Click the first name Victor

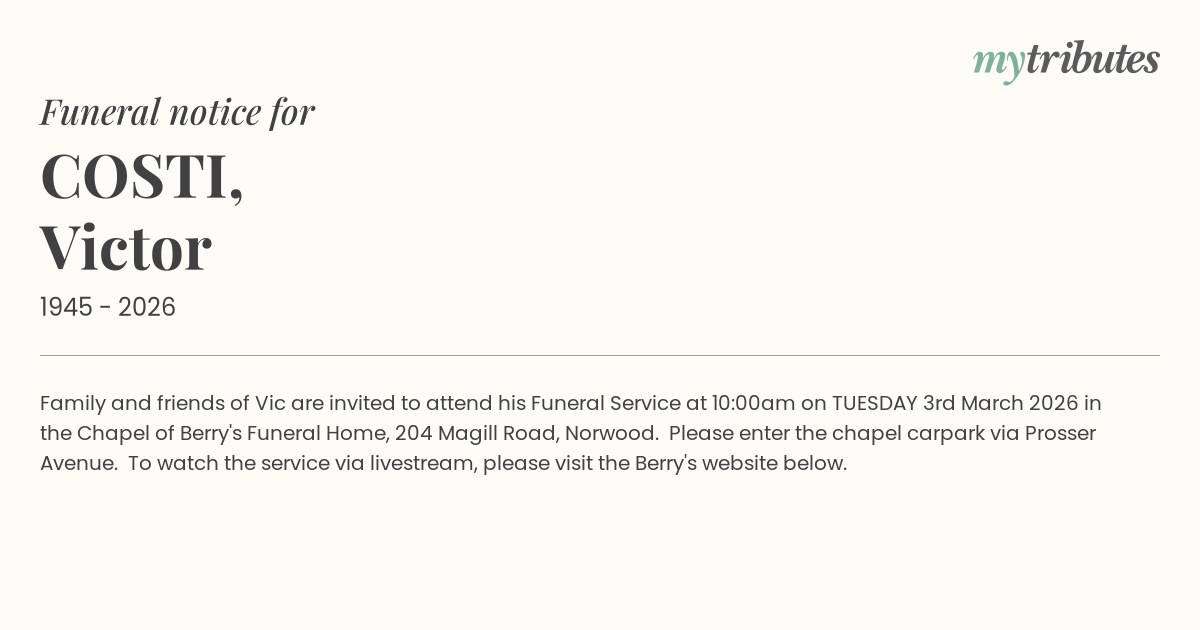coord(126,247)
